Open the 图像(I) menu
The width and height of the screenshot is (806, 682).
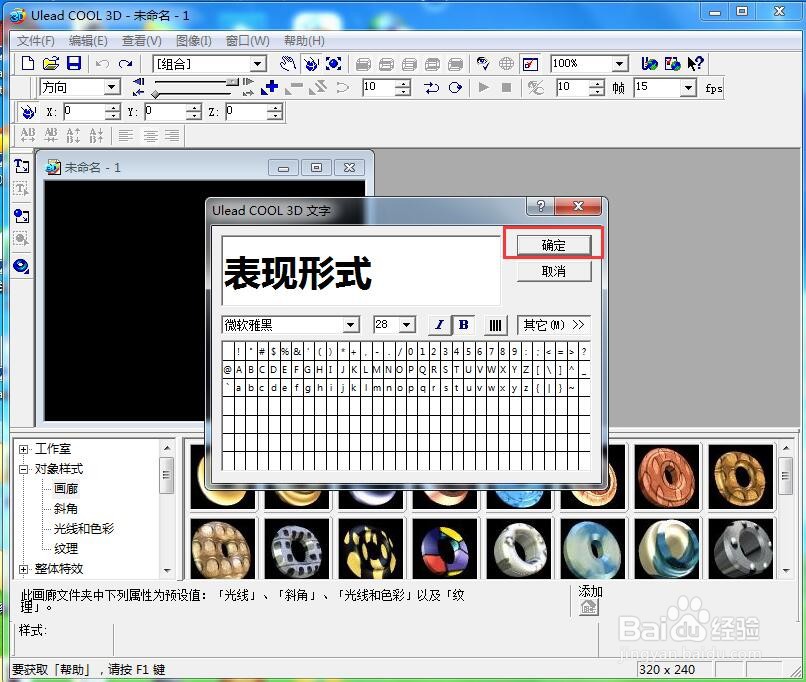(x=193, y=41)
